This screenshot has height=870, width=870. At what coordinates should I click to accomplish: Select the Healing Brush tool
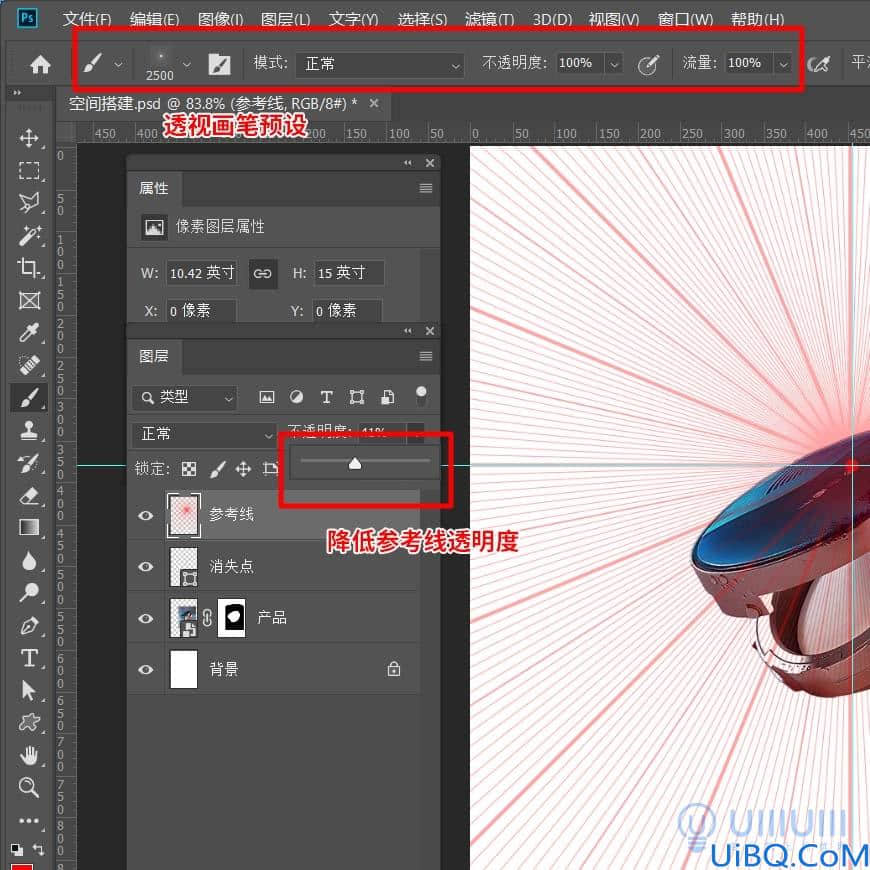coord(29,365)
